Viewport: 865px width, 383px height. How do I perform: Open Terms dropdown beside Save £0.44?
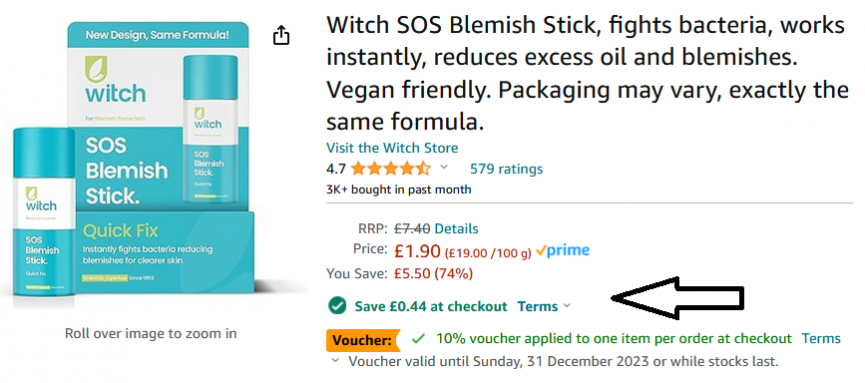pos(543,306)
